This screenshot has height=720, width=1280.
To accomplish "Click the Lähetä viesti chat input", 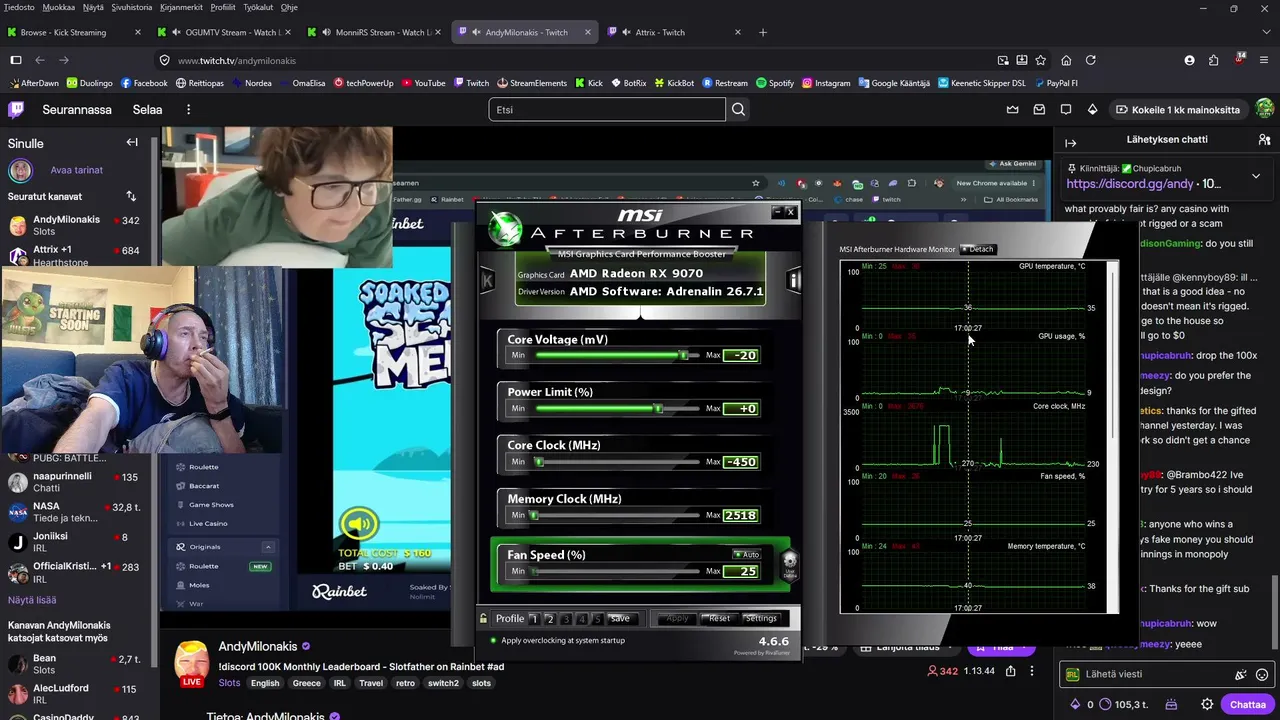I will pos(1148,674).
